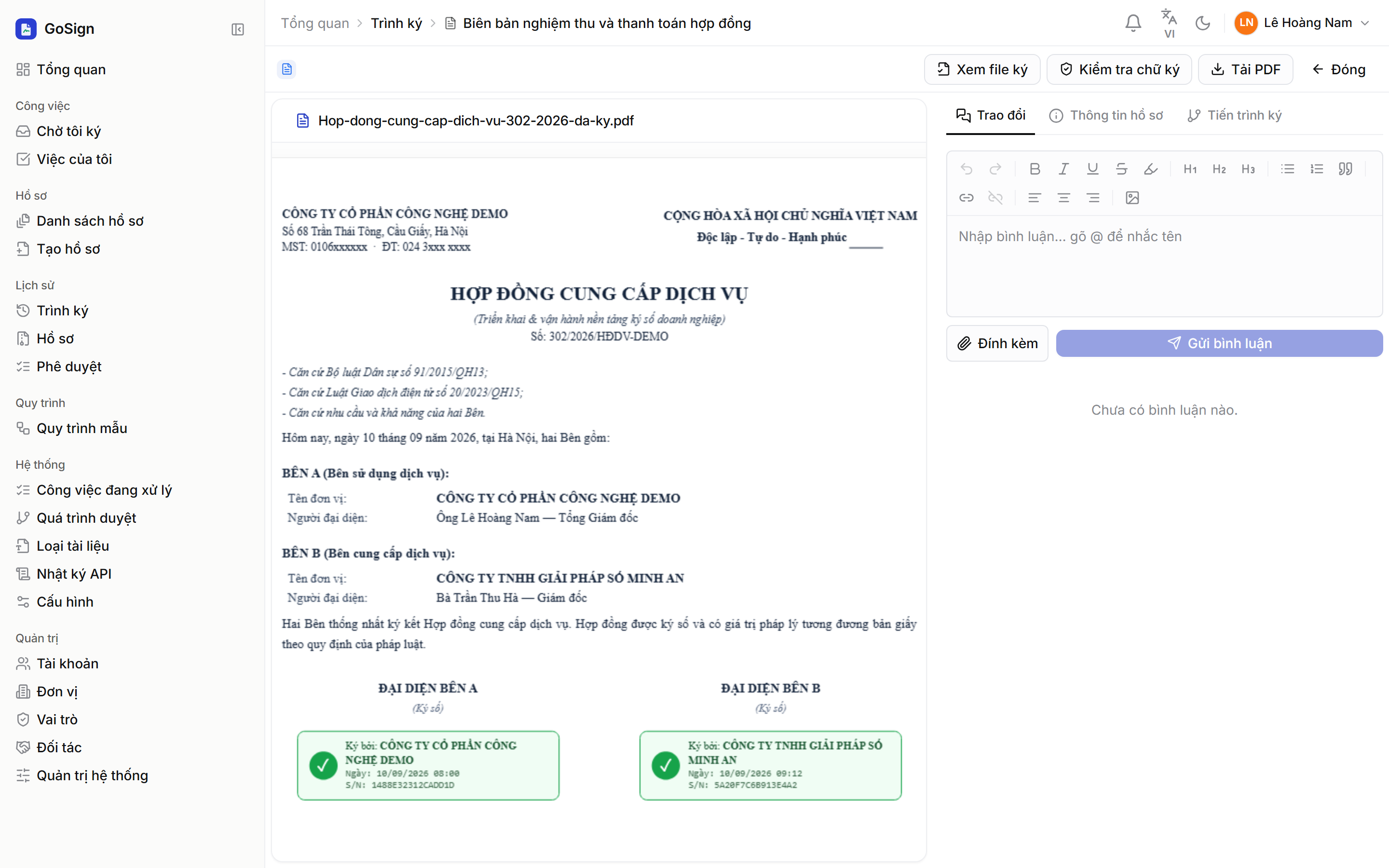Apply Heading 1 style

(1190, 169)
